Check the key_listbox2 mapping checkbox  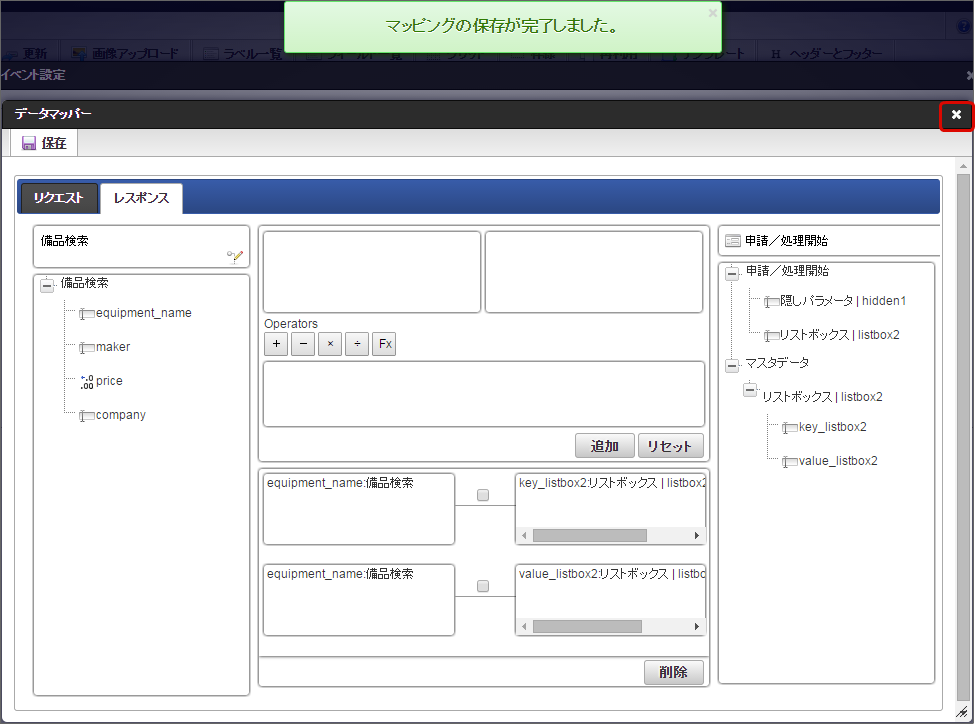coord(483,495)
